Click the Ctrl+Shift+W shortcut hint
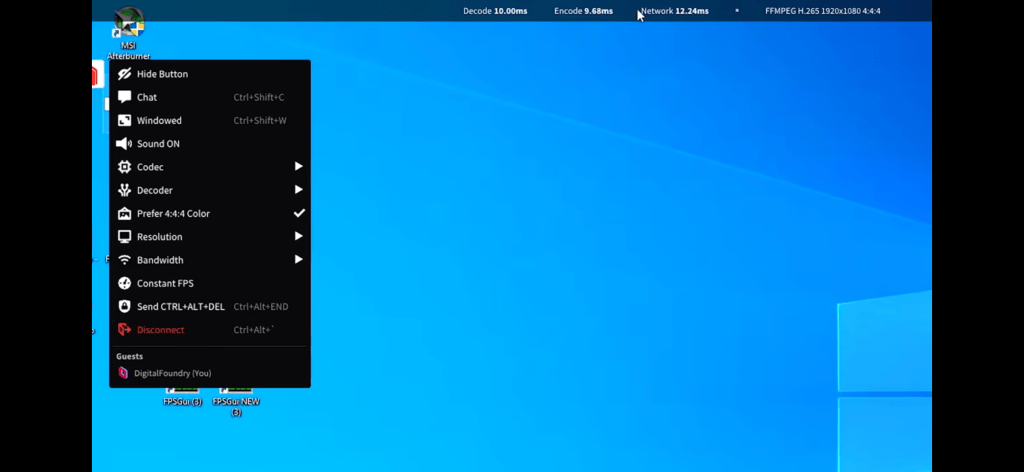This screenshot has height=472, width=1024. (x=260, y=121)
